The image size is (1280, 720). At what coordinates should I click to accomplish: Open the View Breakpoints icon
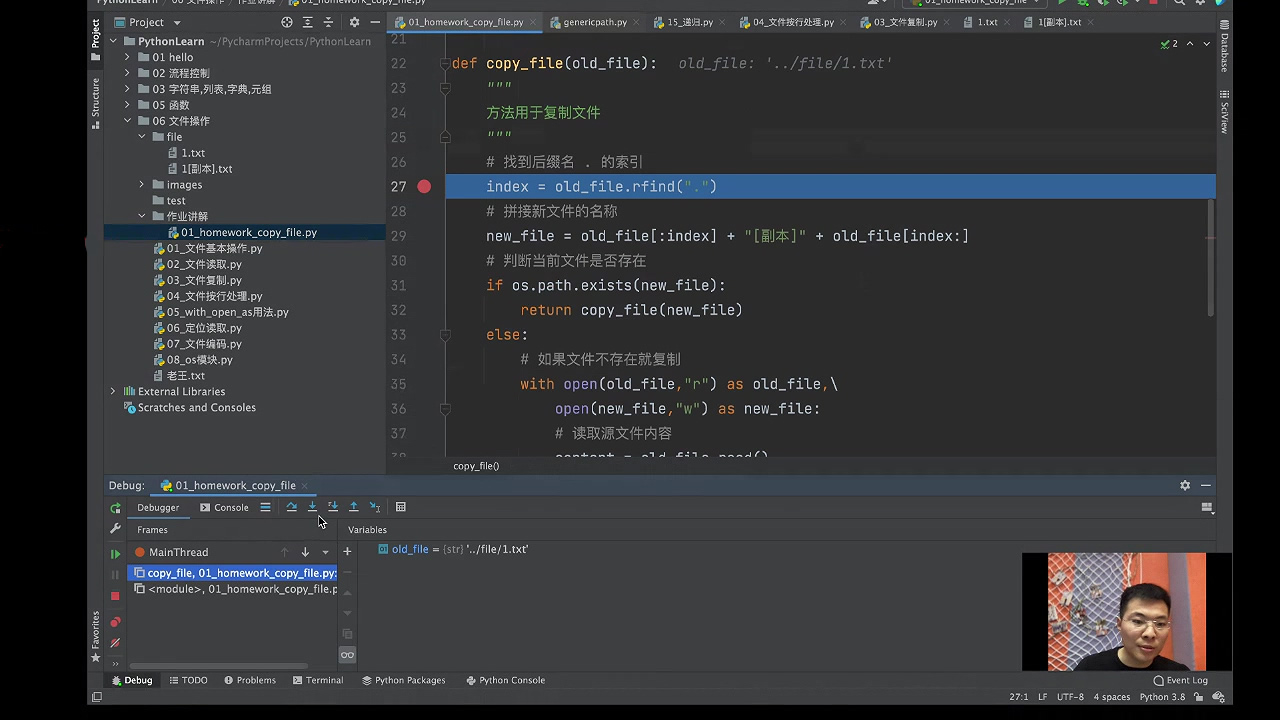[x=115, y=622]
